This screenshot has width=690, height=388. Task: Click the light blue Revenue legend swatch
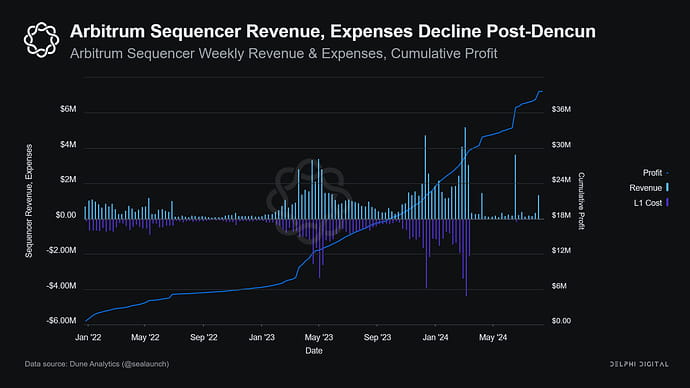667,188
